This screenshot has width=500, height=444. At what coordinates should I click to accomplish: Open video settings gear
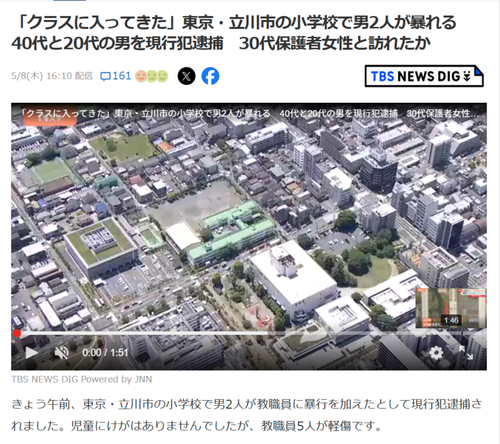(436, 352)
